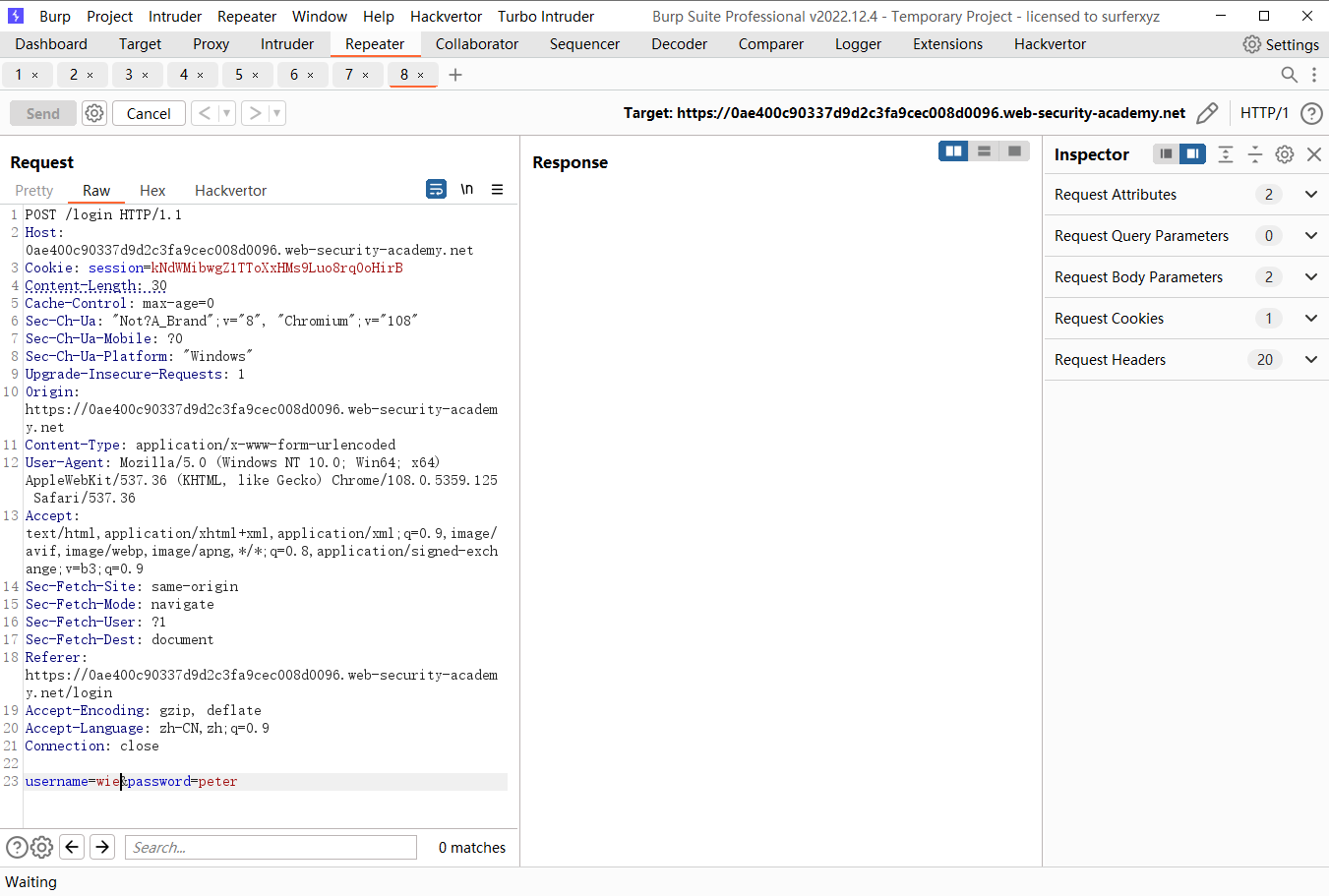Open the Intruder menu in the menu bar
Image resolution: width=1329 pixels, height=896 pixels.
175,17
